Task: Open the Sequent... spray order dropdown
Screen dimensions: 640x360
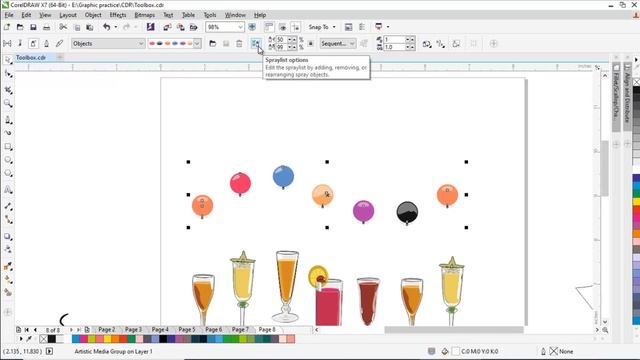Action: point(338,43)
